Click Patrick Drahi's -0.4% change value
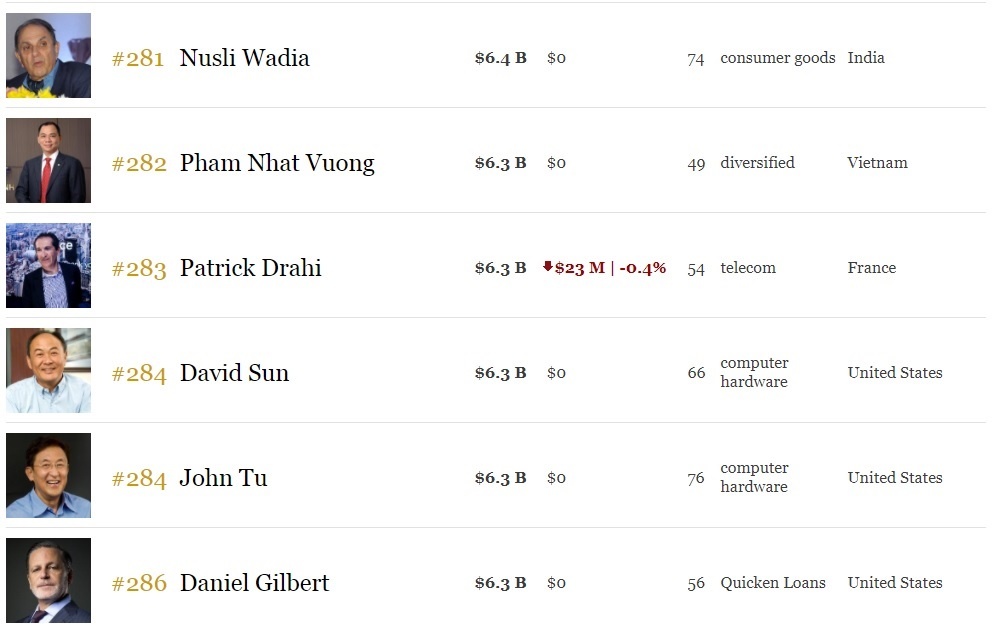Screen dimensions: 1008x631 coord(642,268)
